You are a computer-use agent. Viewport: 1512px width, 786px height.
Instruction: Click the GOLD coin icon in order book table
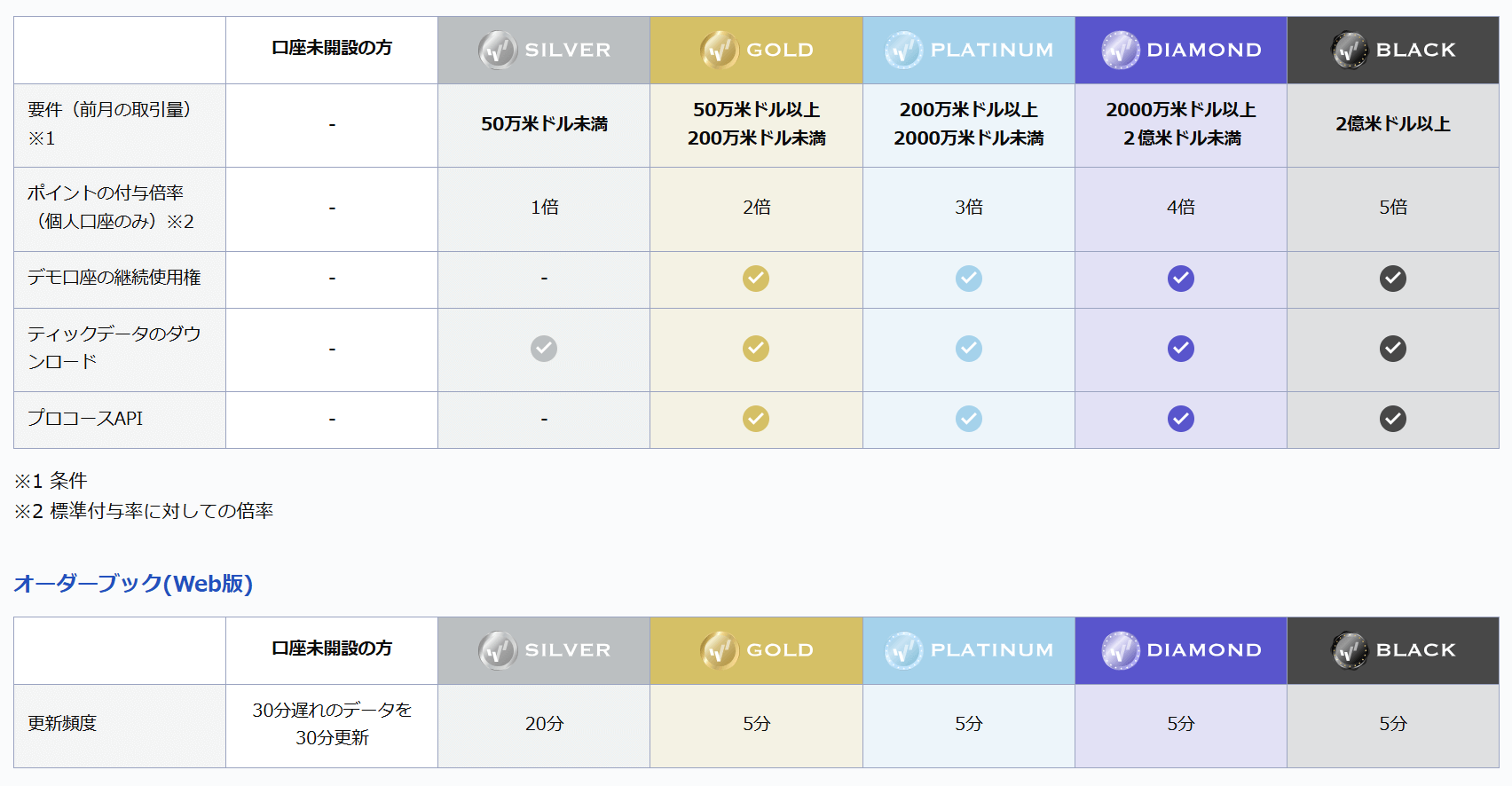click(x=719, y=650)
